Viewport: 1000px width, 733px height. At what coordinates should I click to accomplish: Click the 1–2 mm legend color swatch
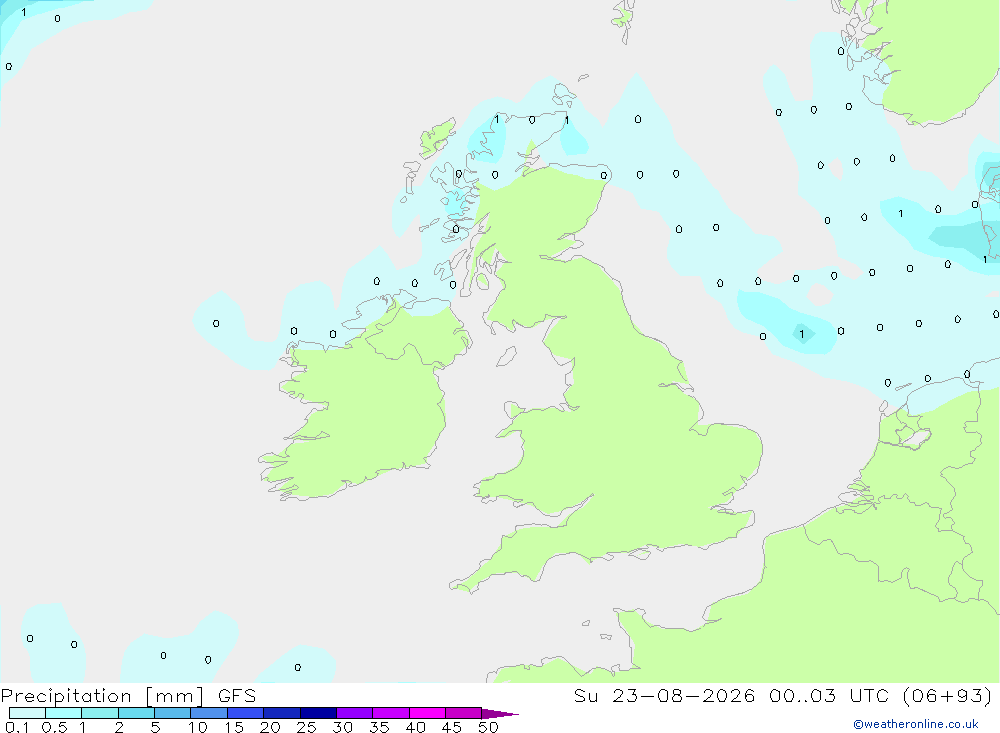pyautogui.click(x=100, y=713)
